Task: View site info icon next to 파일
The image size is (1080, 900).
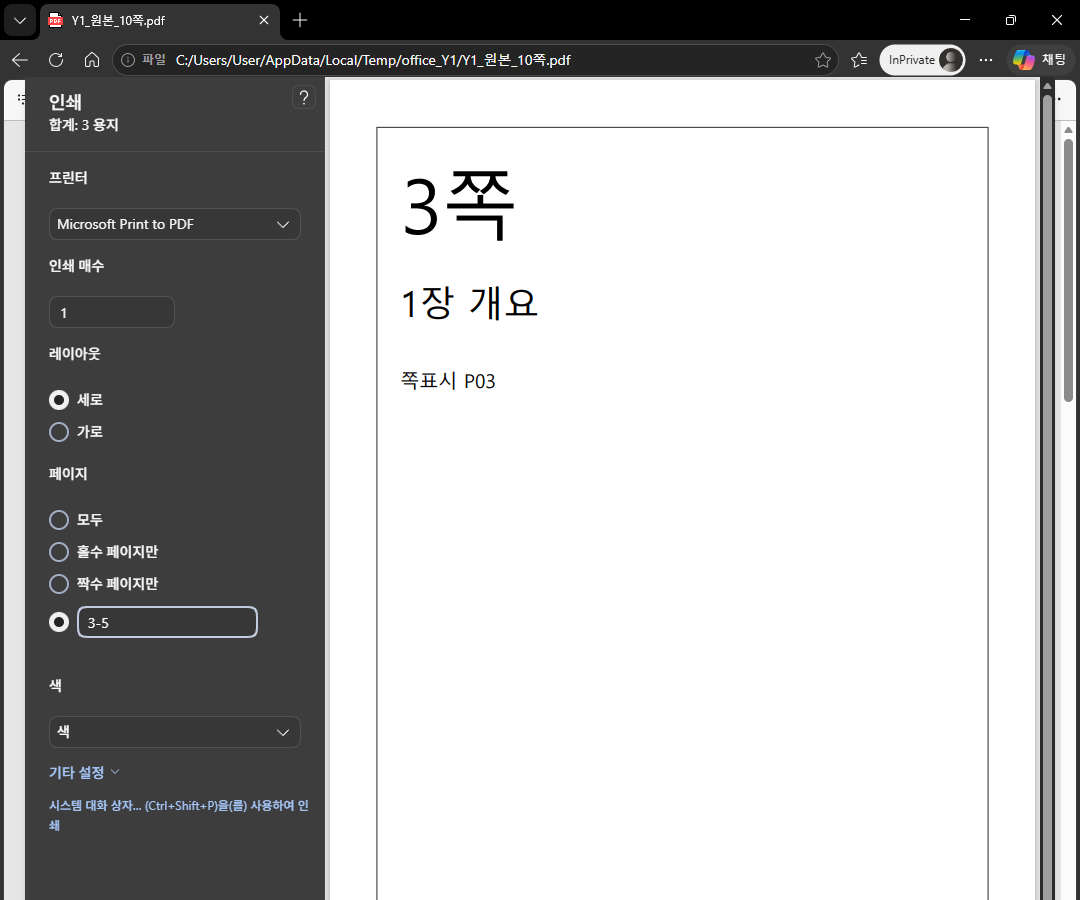Action: pyautogui.click(x=128, y=60)
